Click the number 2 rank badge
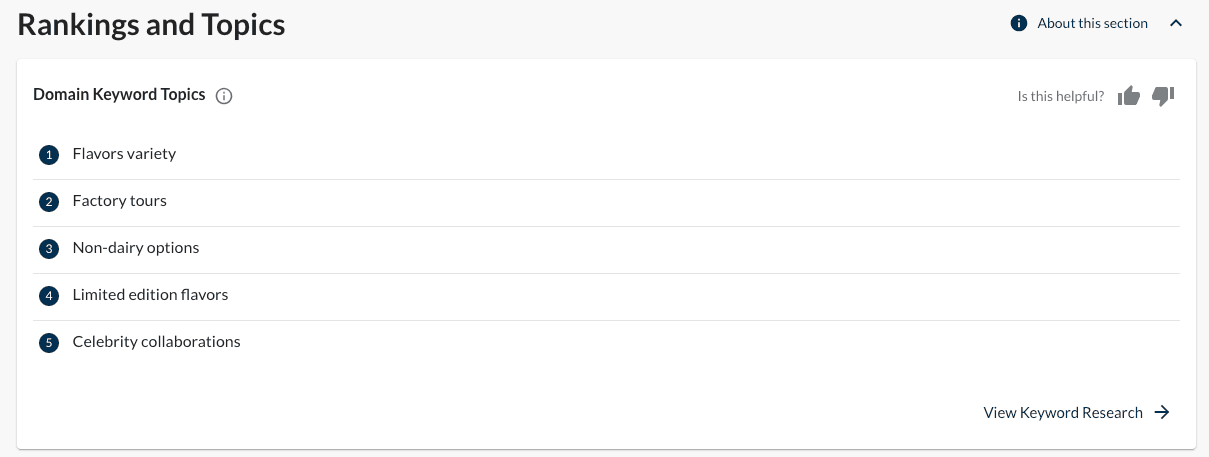The height and width of the screenshot is (457, 1209). [49, 202]
